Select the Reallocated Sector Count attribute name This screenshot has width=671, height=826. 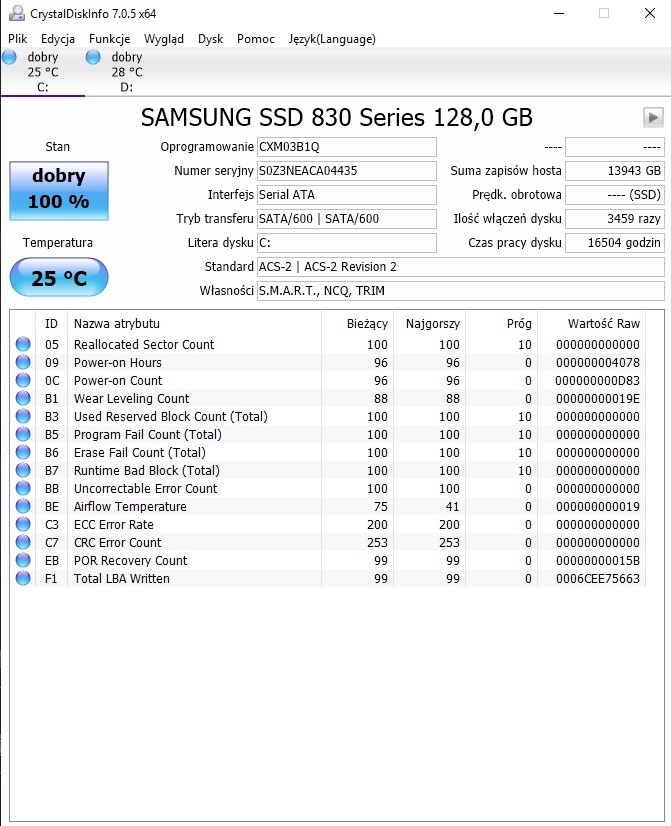click(x=144, y=345)
